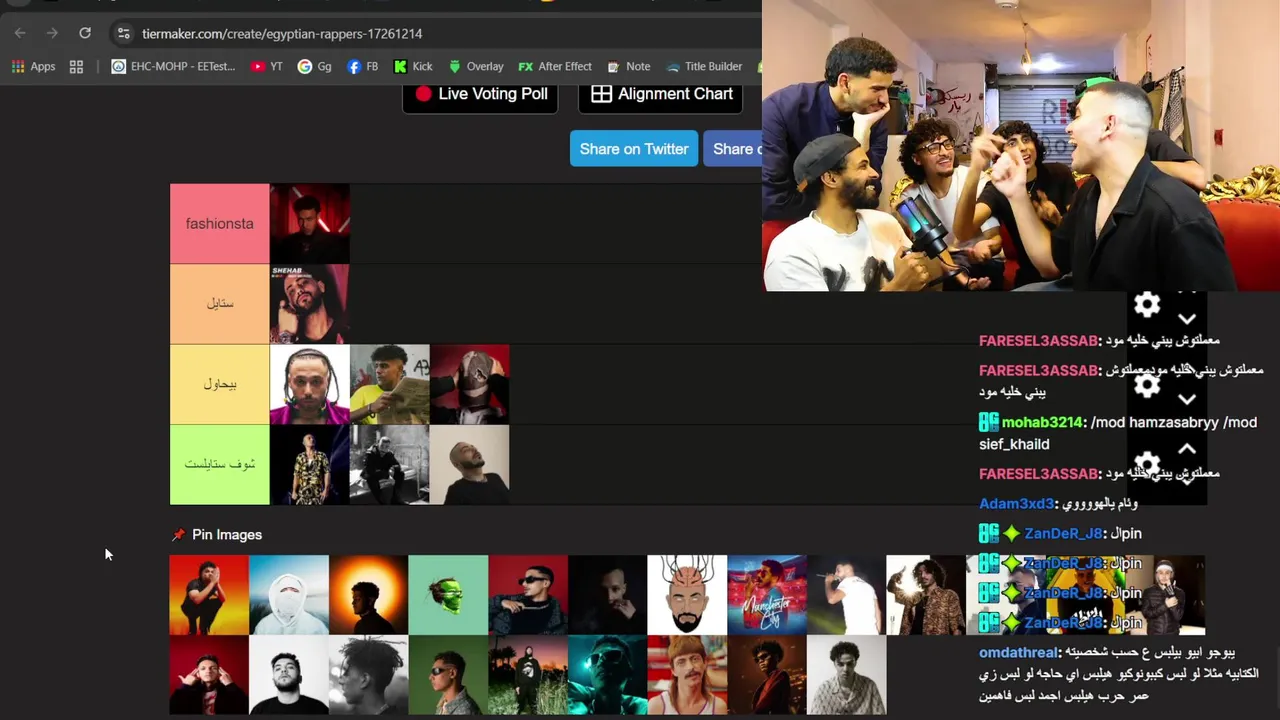
Task: Select the patterned-shirt rapper on dark background in the شوف ستايلست tier
Action: point(310,464)
